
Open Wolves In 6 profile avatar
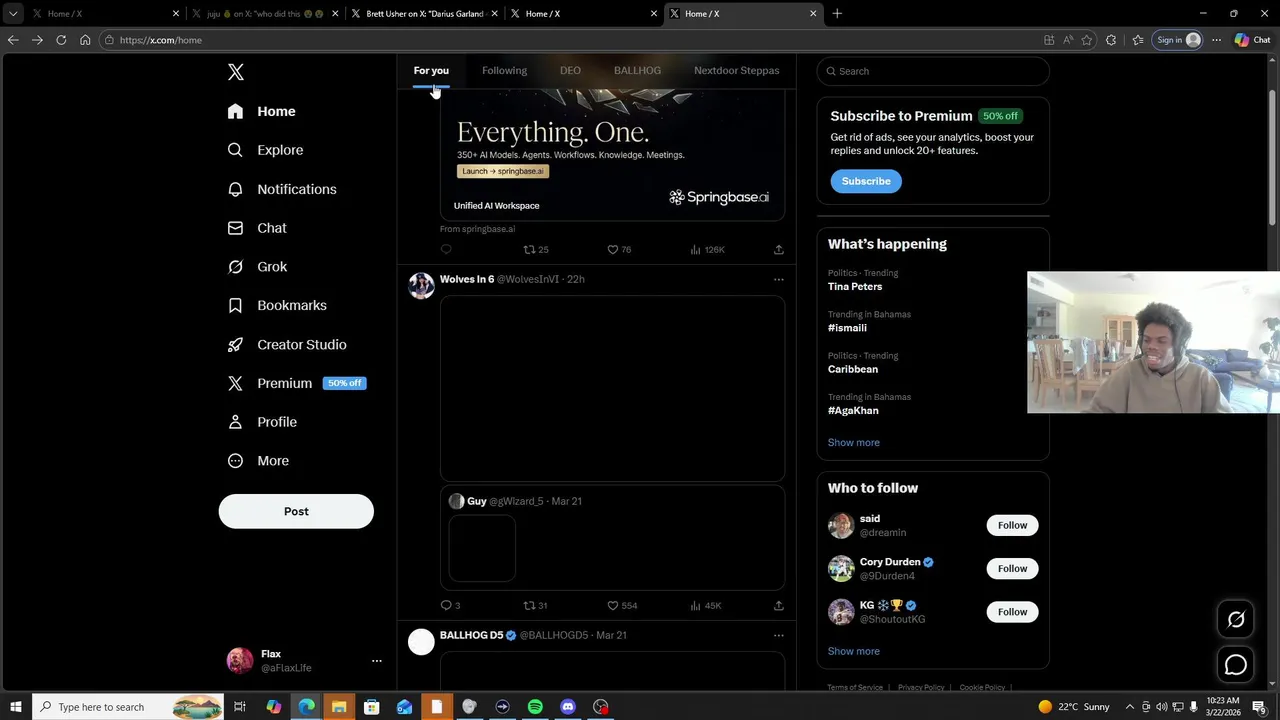point(421,285)
